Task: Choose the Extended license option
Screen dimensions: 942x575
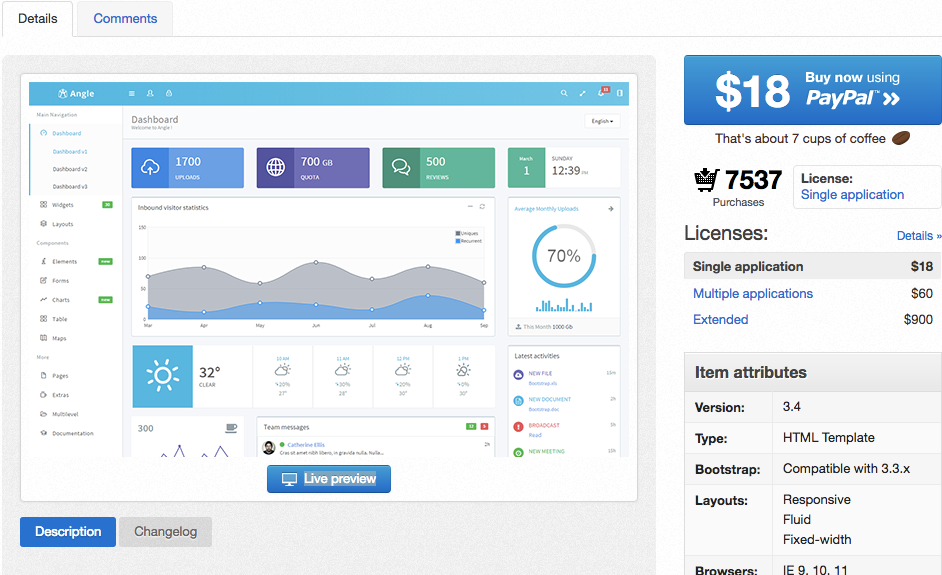Action: (x=720, y=320)
